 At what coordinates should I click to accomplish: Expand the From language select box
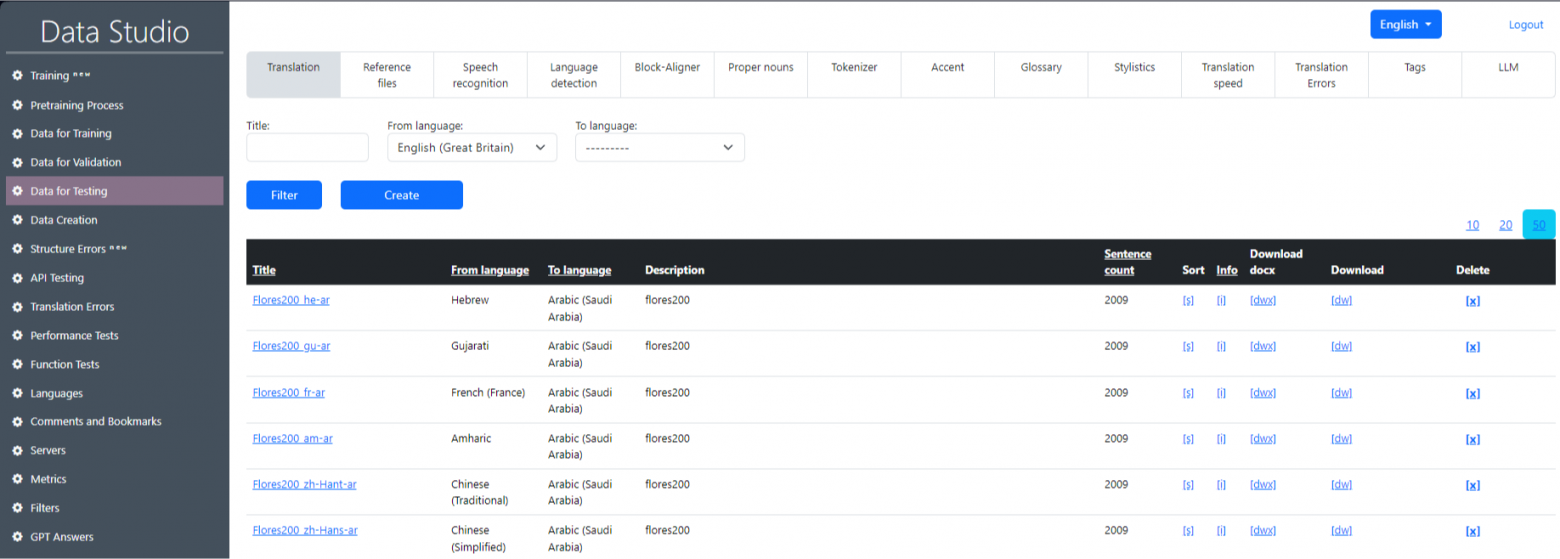(x=472, y=148)
